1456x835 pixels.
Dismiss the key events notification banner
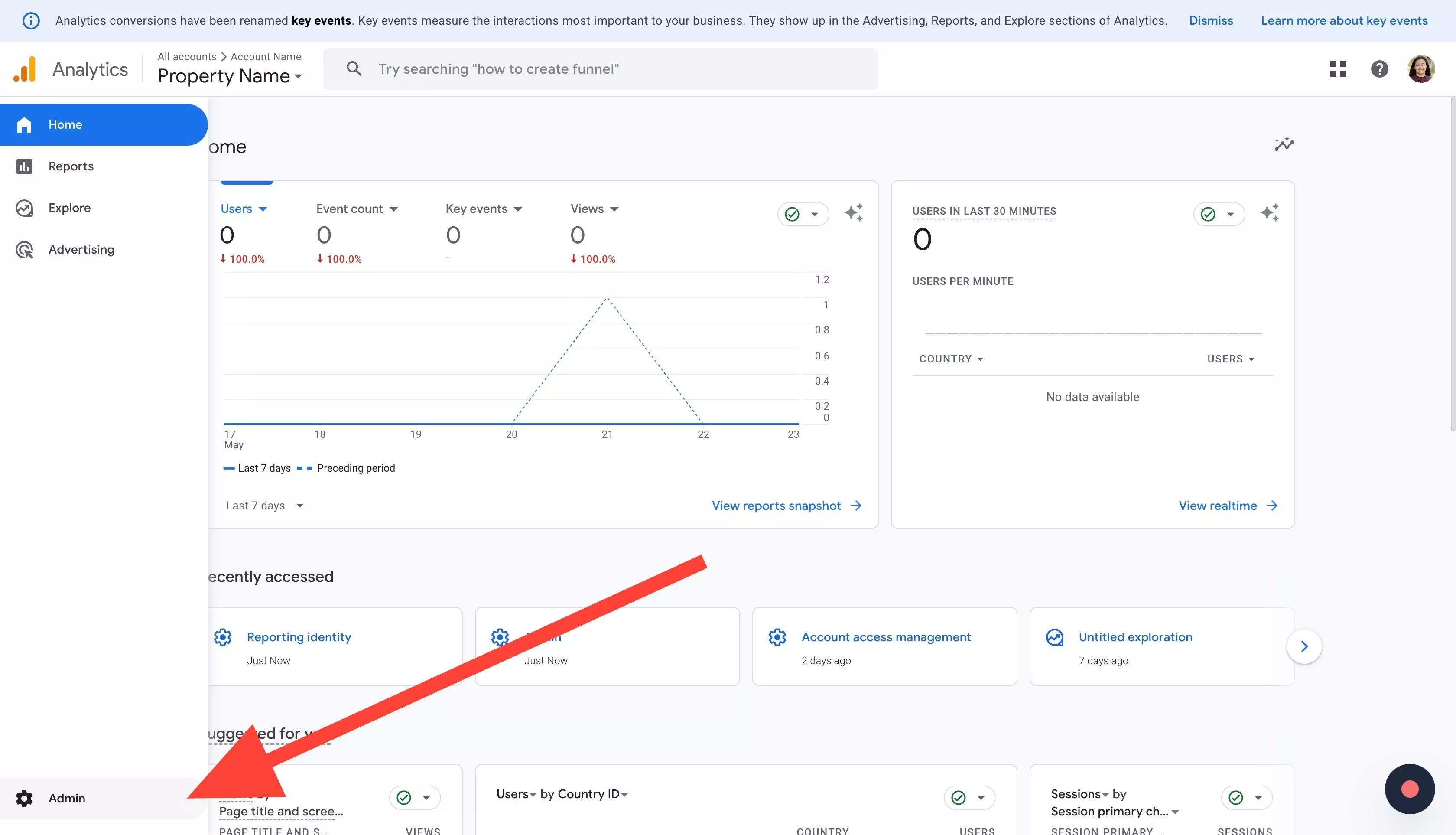(x=1210, y=21)
